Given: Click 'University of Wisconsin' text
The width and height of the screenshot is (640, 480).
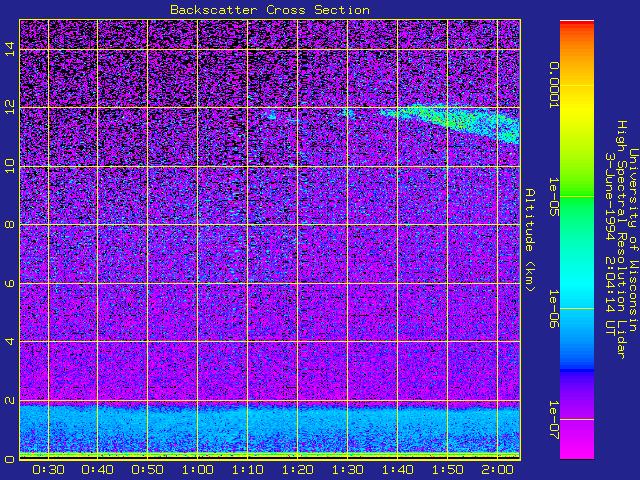Looking at the screenshot, I should pyautogui.click(x=633, y=240).
